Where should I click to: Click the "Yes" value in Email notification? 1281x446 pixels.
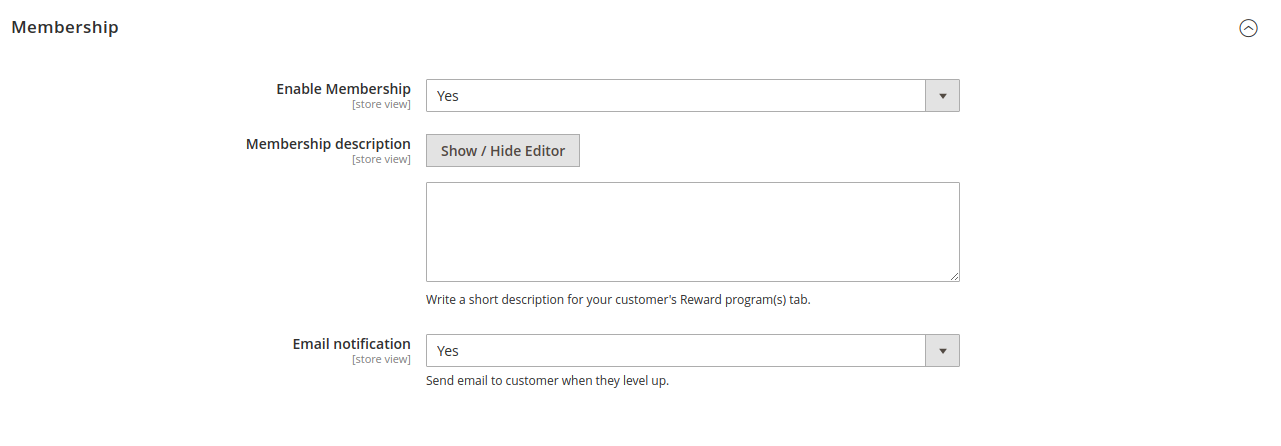tap(448, 351)
